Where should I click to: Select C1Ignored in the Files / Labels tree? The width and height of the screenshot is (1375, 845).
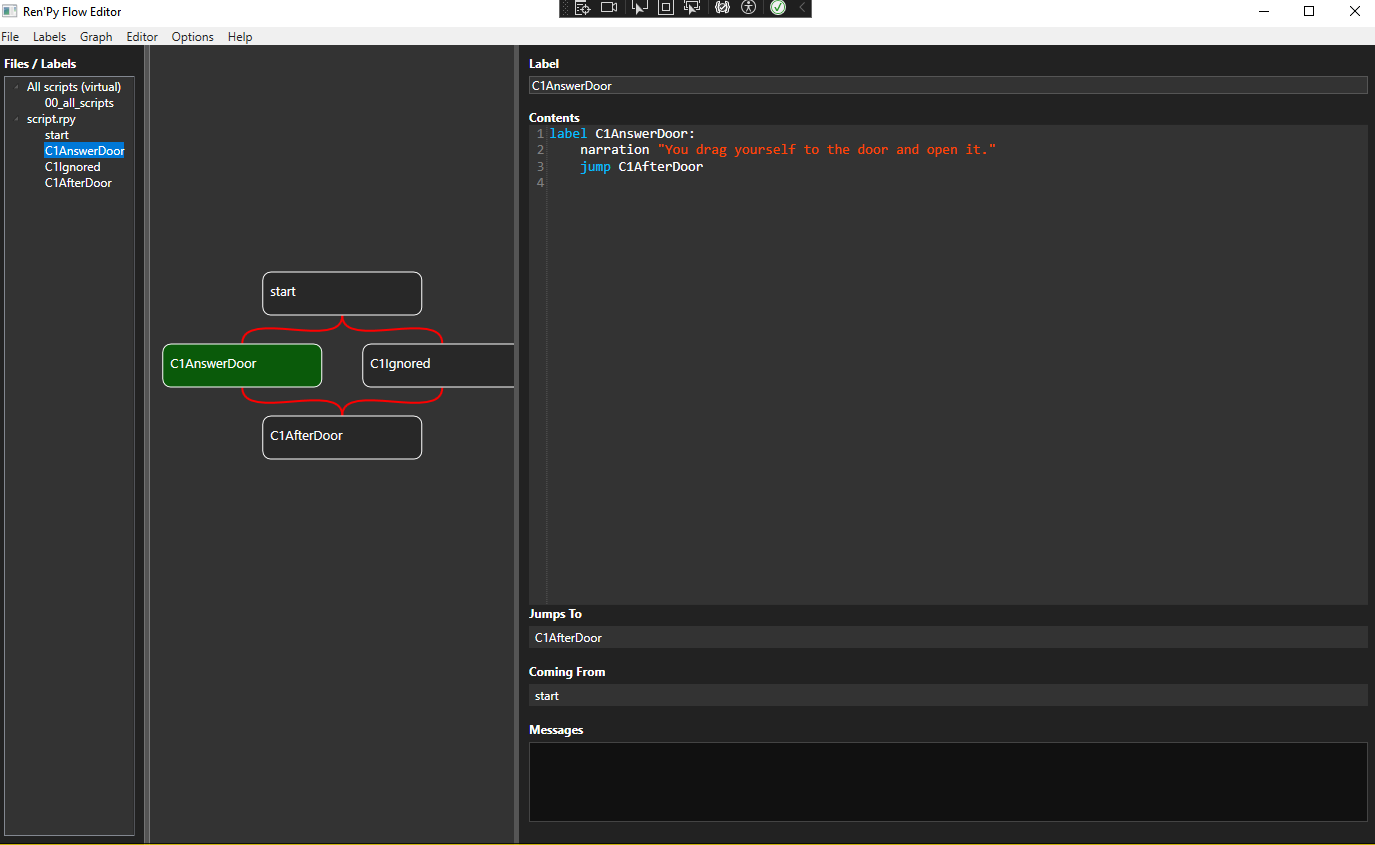[x=72, y=167]
